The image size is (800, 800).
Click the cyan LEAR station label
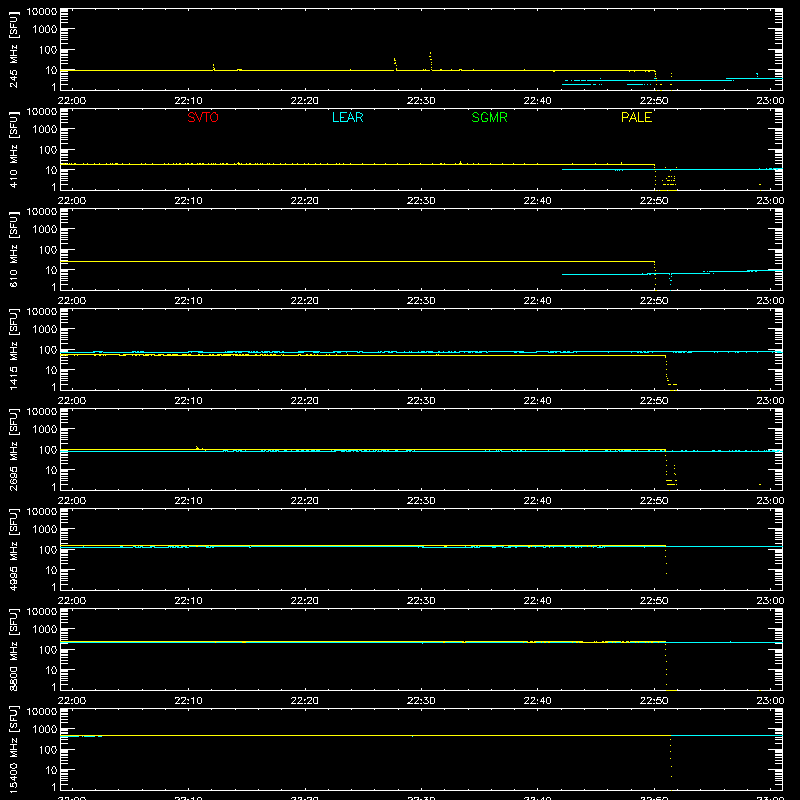tap(347, 117)
